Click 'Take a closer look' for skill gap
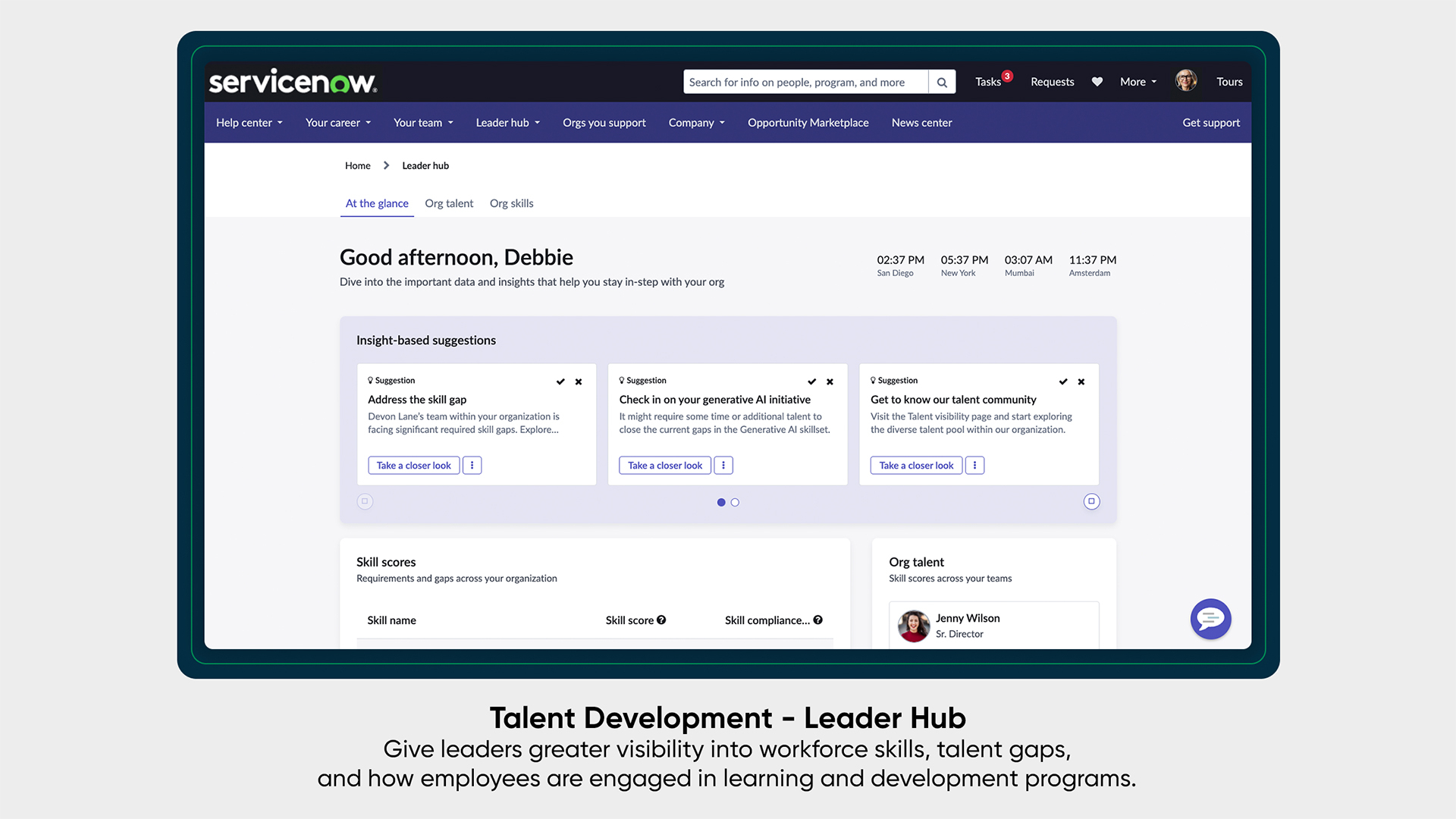The width and height of the screenshot is (1456, 819). [x=413, y=466]
